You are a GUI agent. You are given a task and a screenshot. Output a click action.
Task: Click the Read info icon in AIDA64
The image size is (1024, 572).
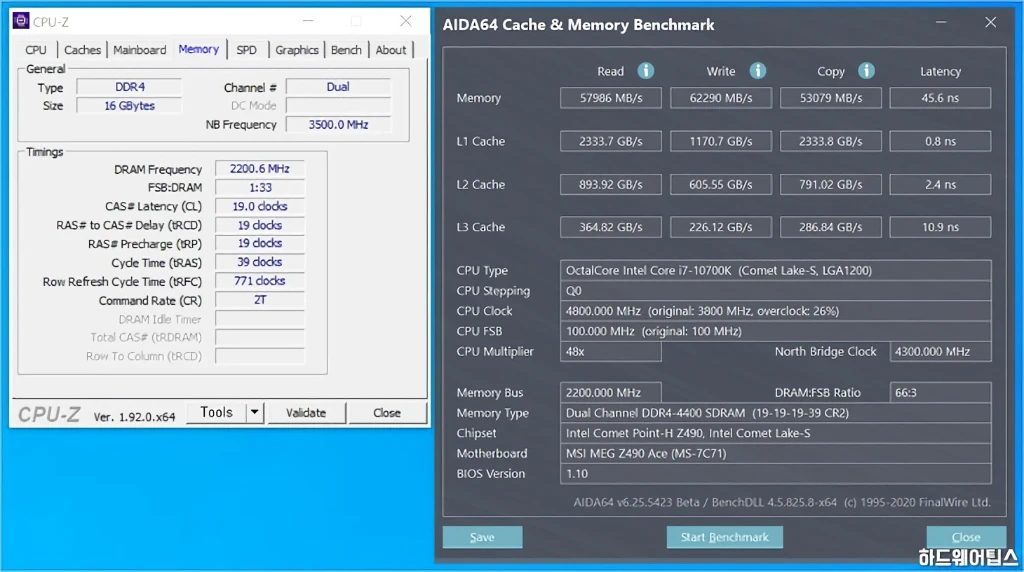click(x=645, y=71)
